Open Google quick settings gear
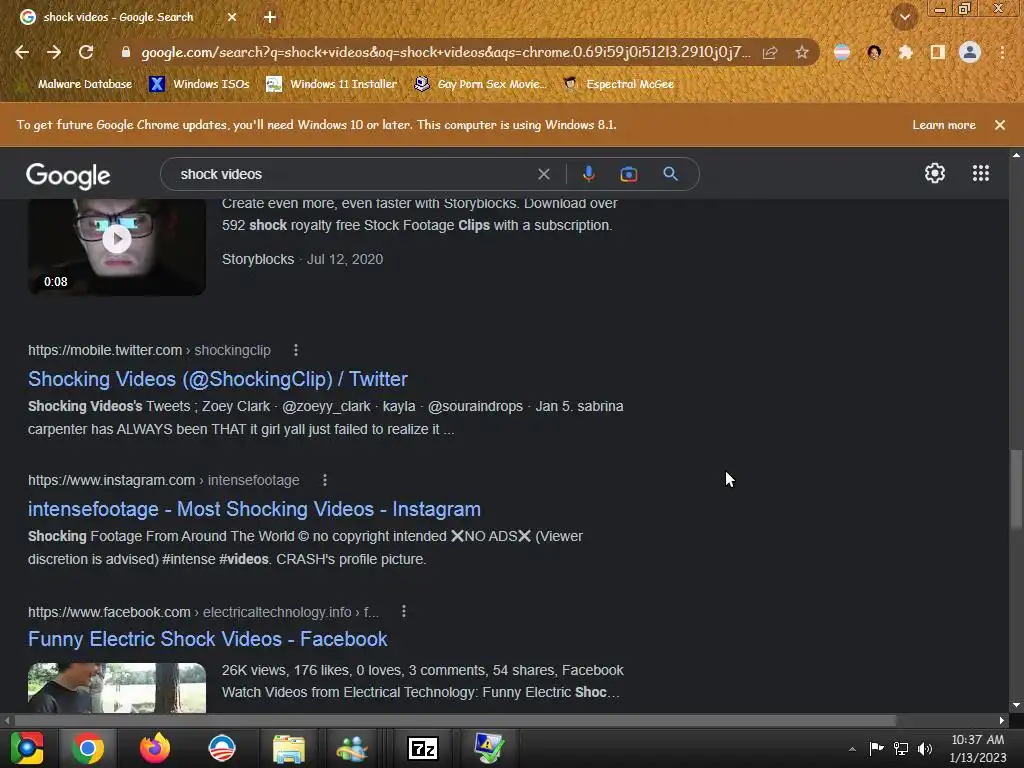The image size is (1024, 768). 935,173
